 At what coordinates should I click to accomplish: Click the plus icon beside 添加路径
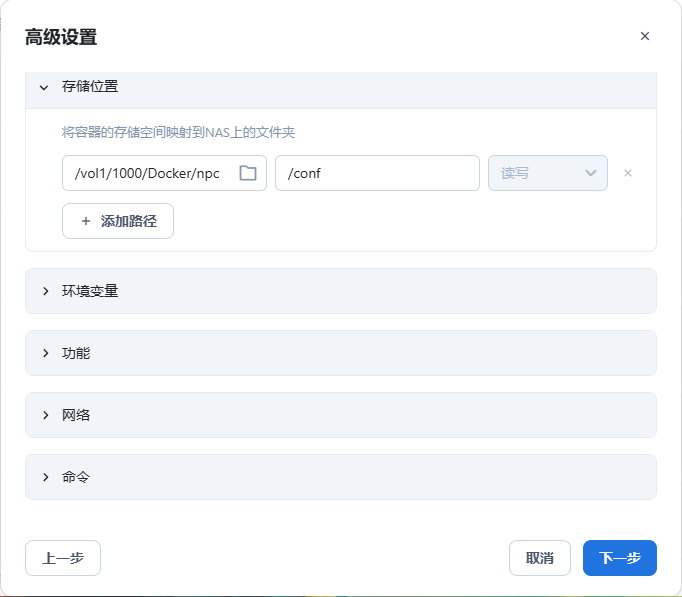point(86,221)
